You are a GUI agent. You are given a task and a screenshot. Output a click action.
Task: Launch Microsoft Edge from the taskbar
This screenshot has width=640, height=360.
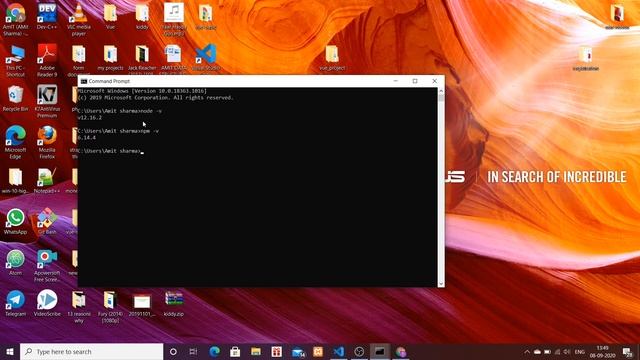[x=214, y=351]
